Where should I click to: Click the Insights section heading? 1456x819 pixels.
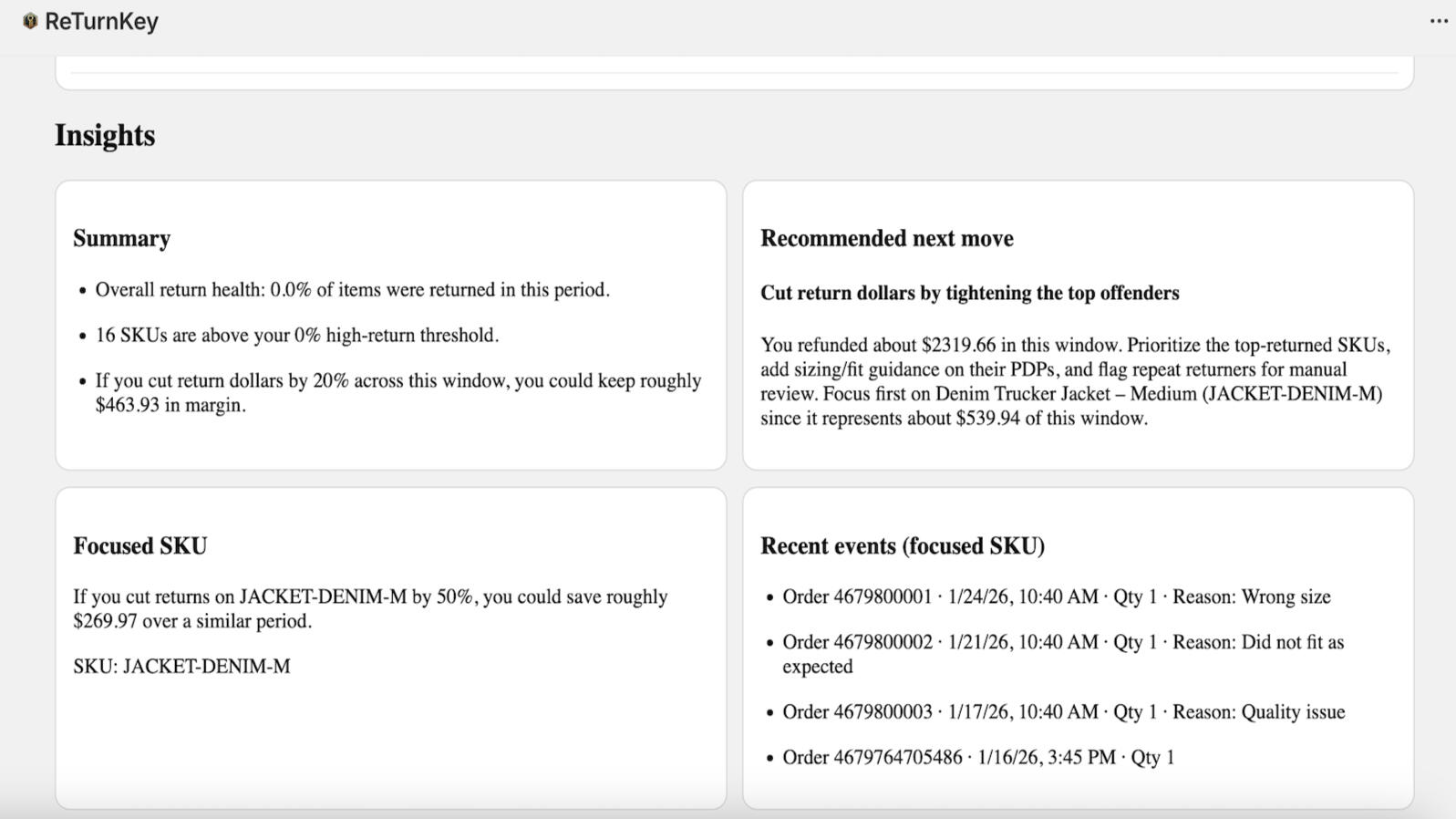click(105, 135)
